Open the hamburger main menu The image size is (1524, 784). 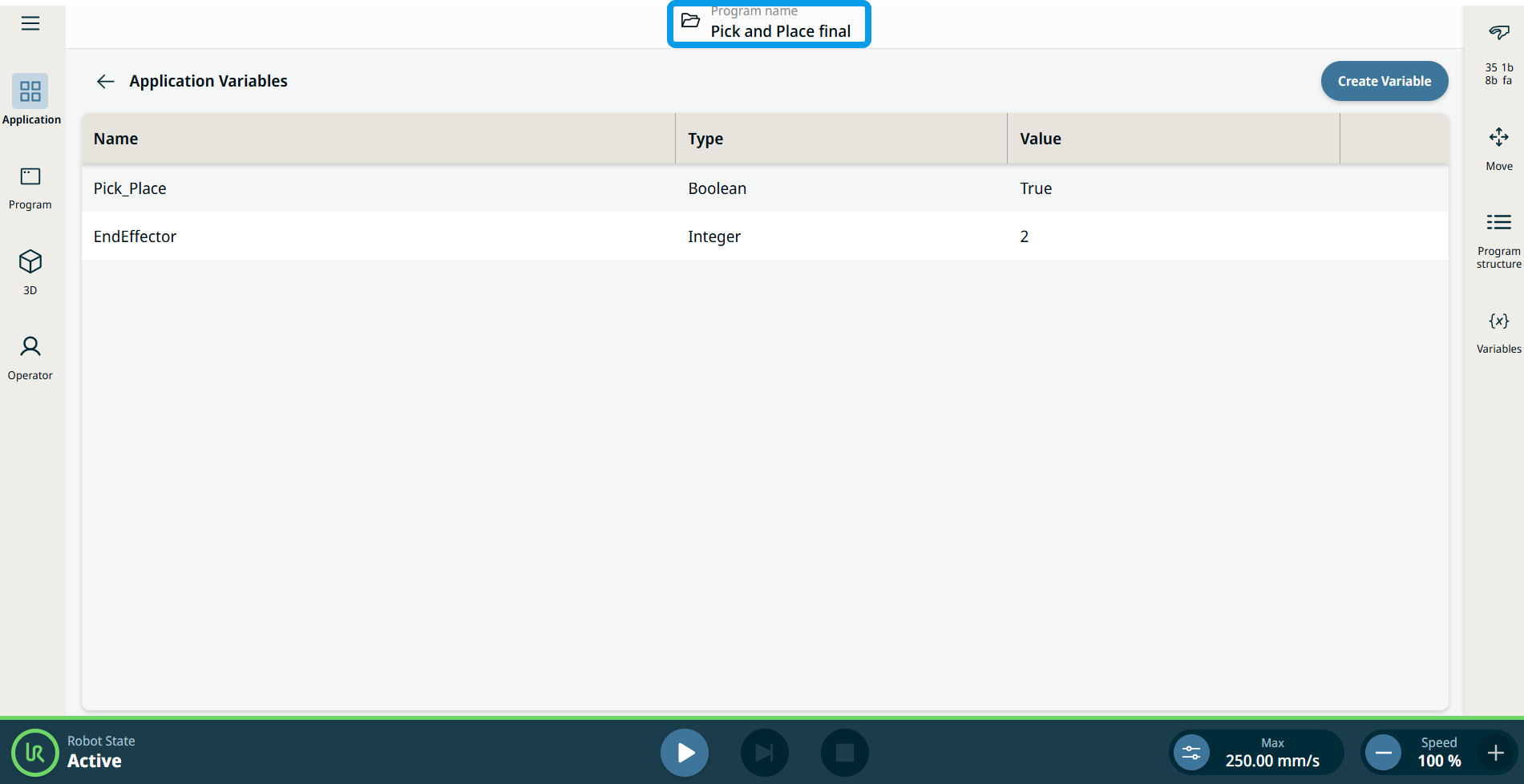click(30, 23)
